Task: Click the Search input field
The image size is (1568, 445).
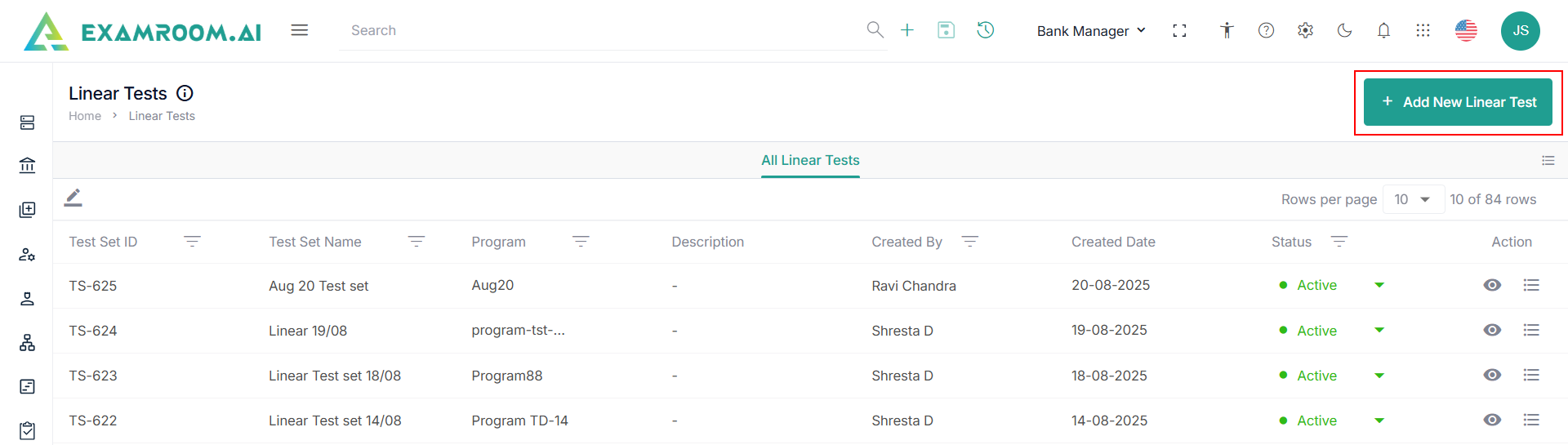Action: [604, 30]
